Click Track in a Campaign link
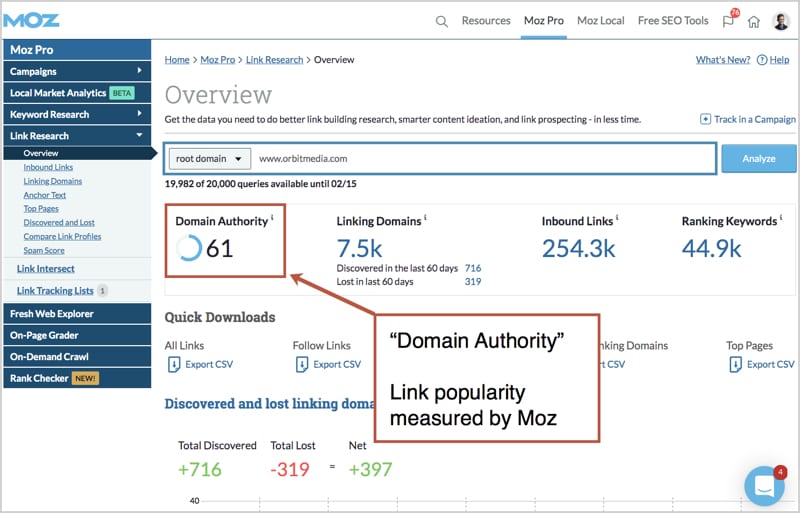 coord(755,119)
